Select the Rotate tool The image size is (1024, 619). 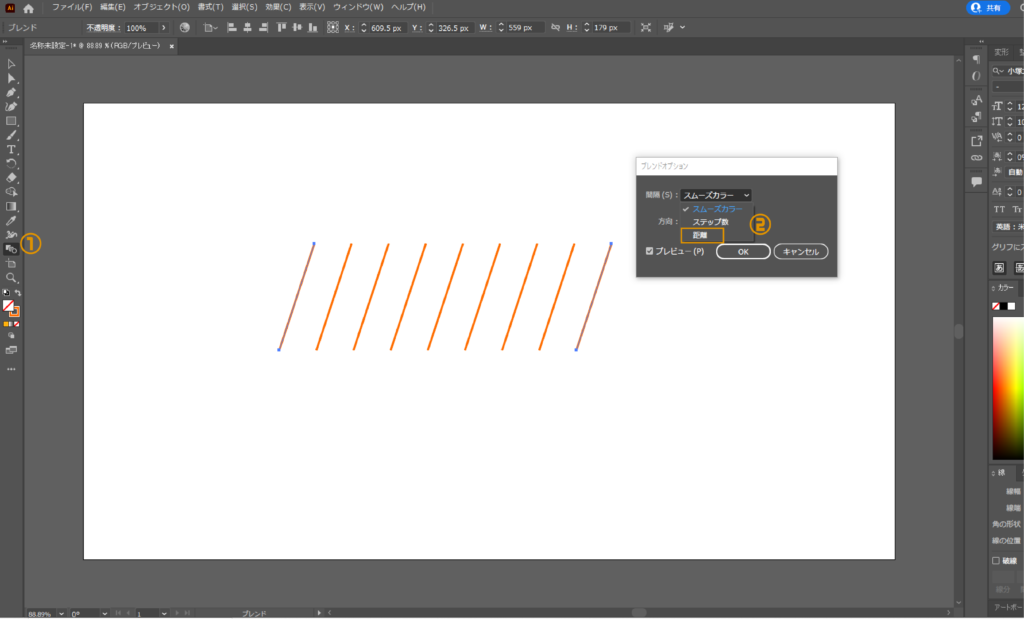point(11,164)
